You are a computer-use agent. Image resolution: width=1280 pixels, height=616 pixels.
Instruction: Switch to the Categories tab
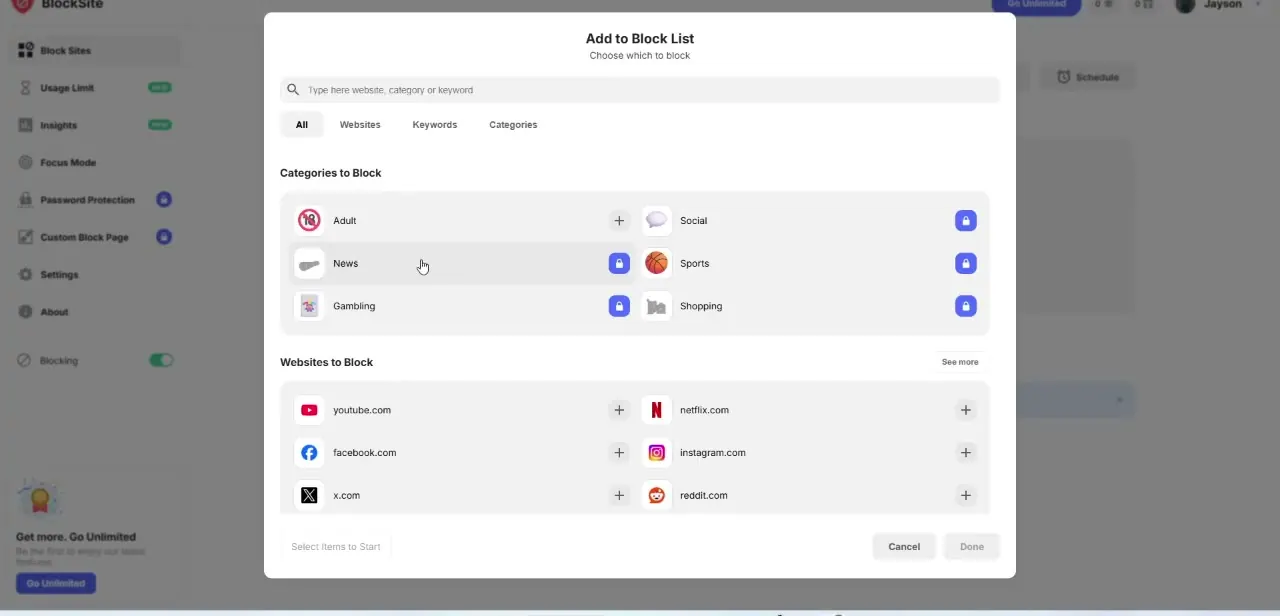(x=513, y=125)
